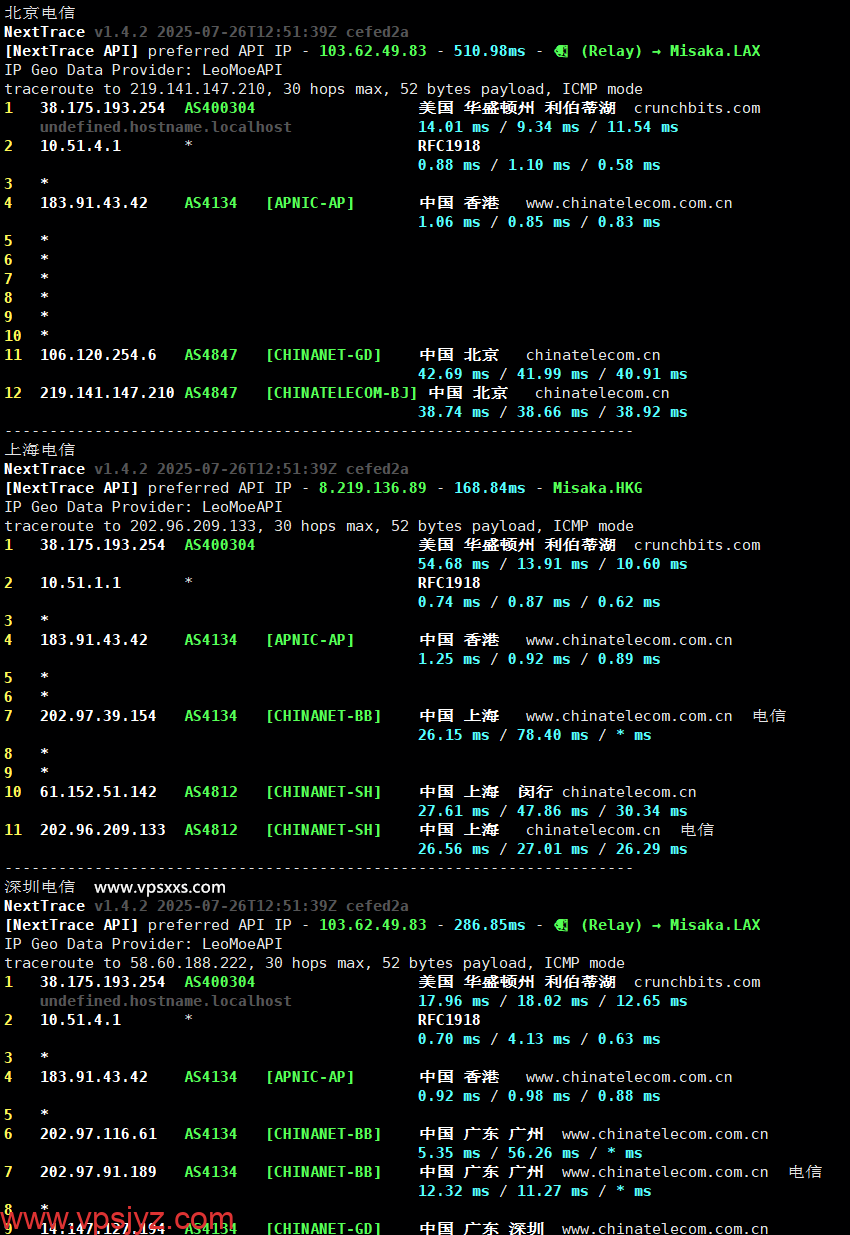Click the API IP 8.219.136.89
The width and height of the screenshot is (850, 1235).
pos(372,488)
